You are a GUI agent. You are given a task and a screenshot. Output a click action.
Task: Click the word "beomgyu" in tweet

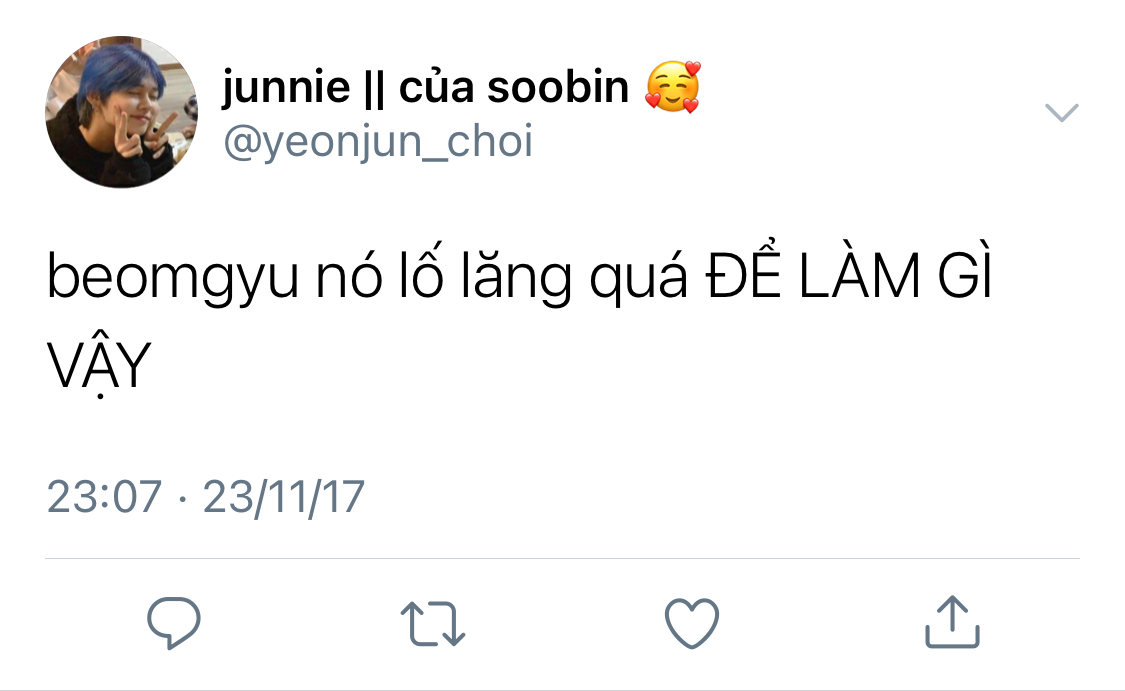tap(172, 277)
